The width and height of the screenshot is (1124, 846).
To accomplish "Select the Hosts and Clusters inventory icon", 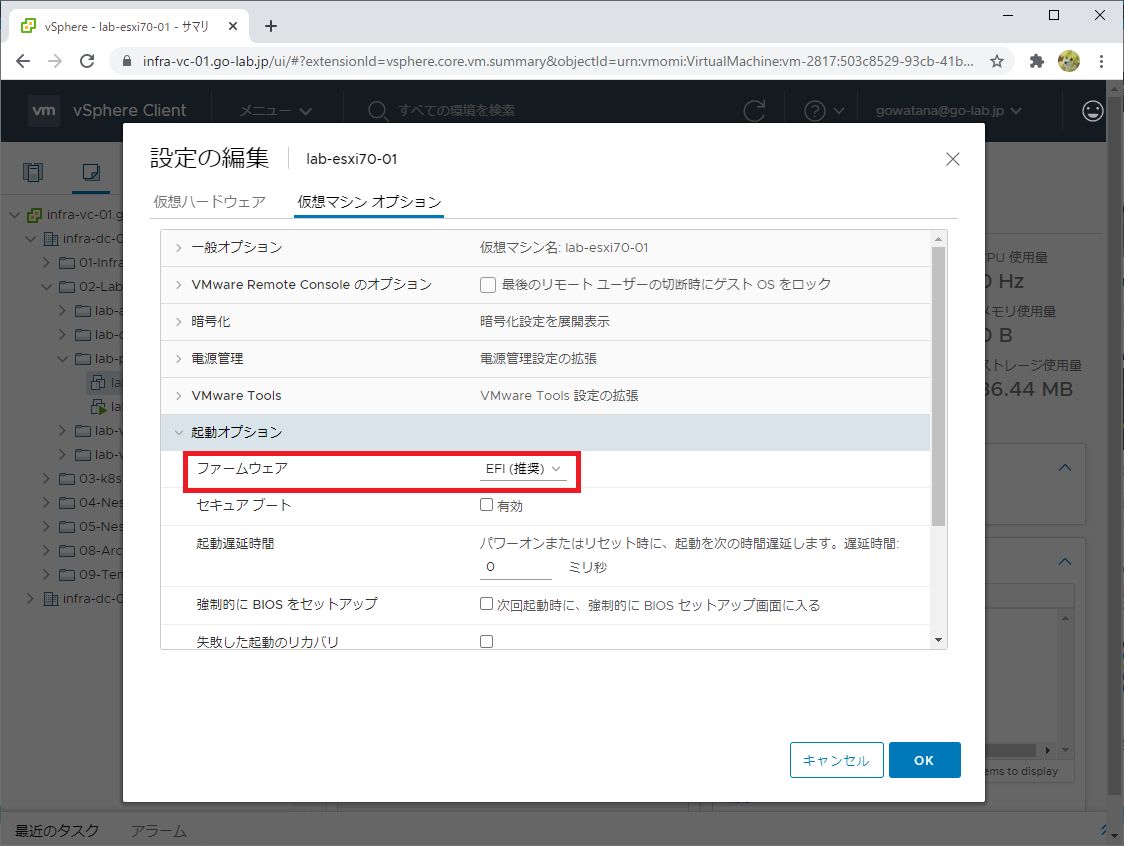I will [x=33, y=172].
